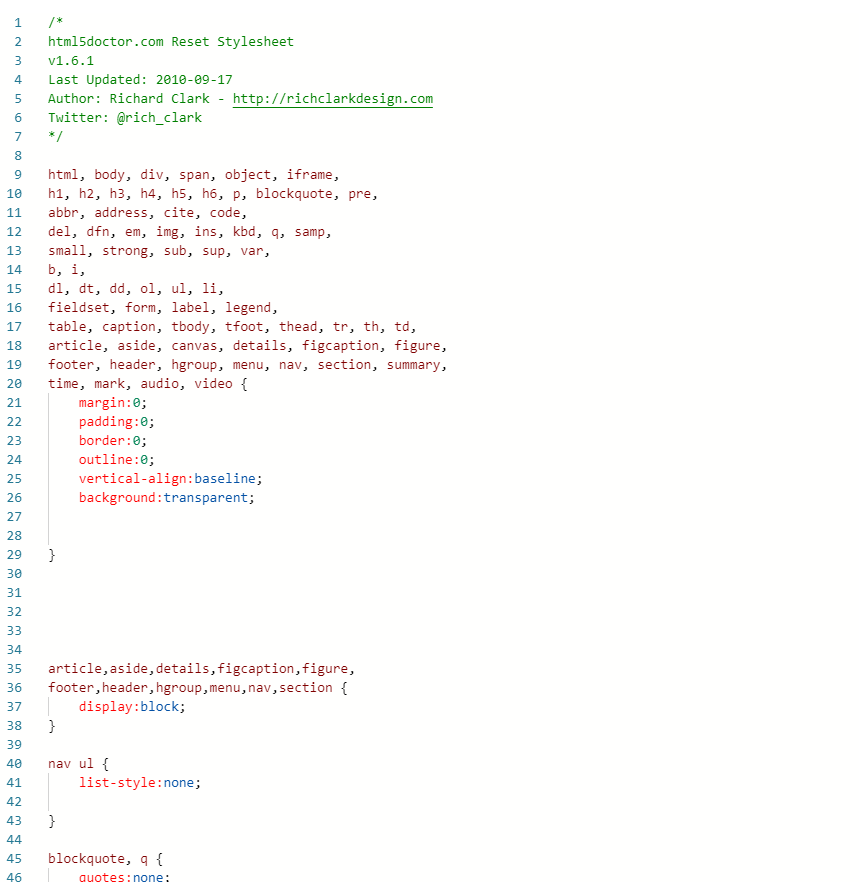Place cursor on margin:0 declaration
Screen dimensions: 859x882
113,403
